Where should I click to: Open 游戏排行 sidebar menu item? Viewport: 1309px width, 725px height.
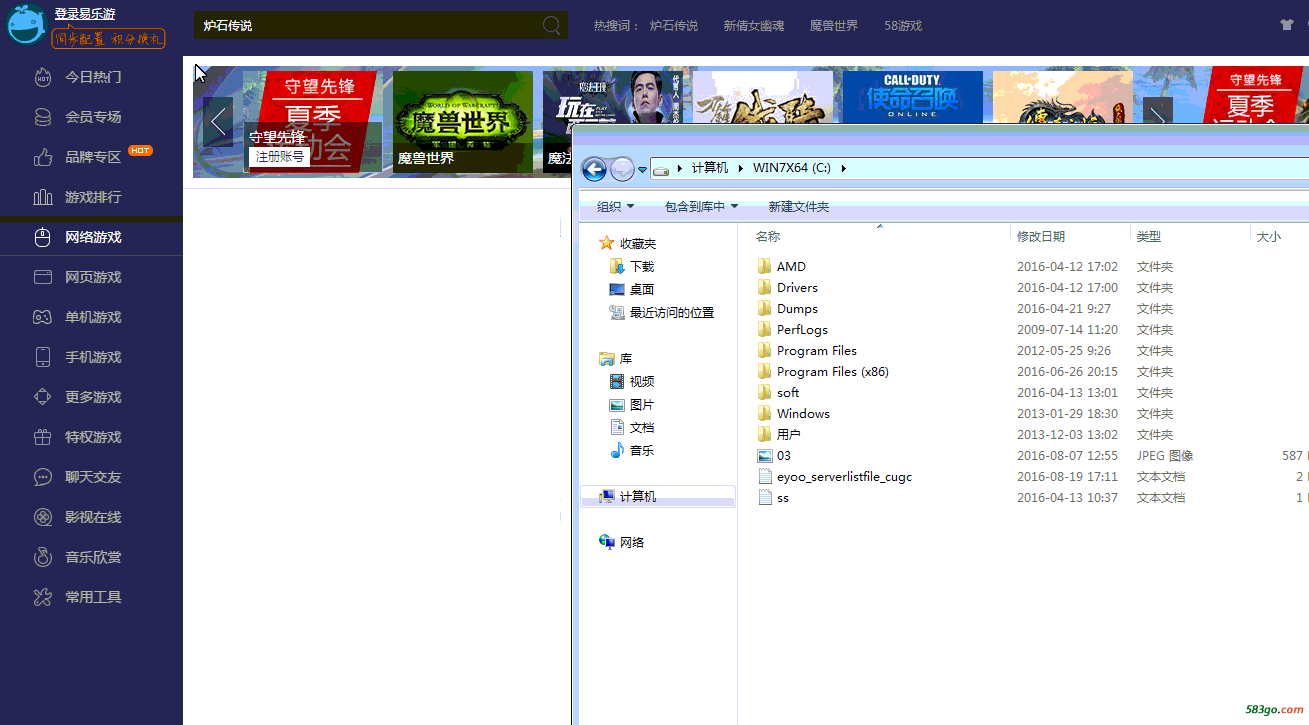[x=91, y=197]
